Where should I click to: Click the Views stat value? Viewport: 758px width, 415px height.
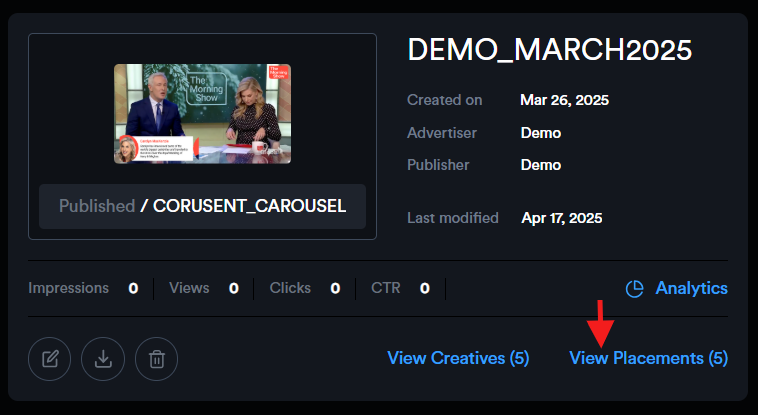(234, 288)
